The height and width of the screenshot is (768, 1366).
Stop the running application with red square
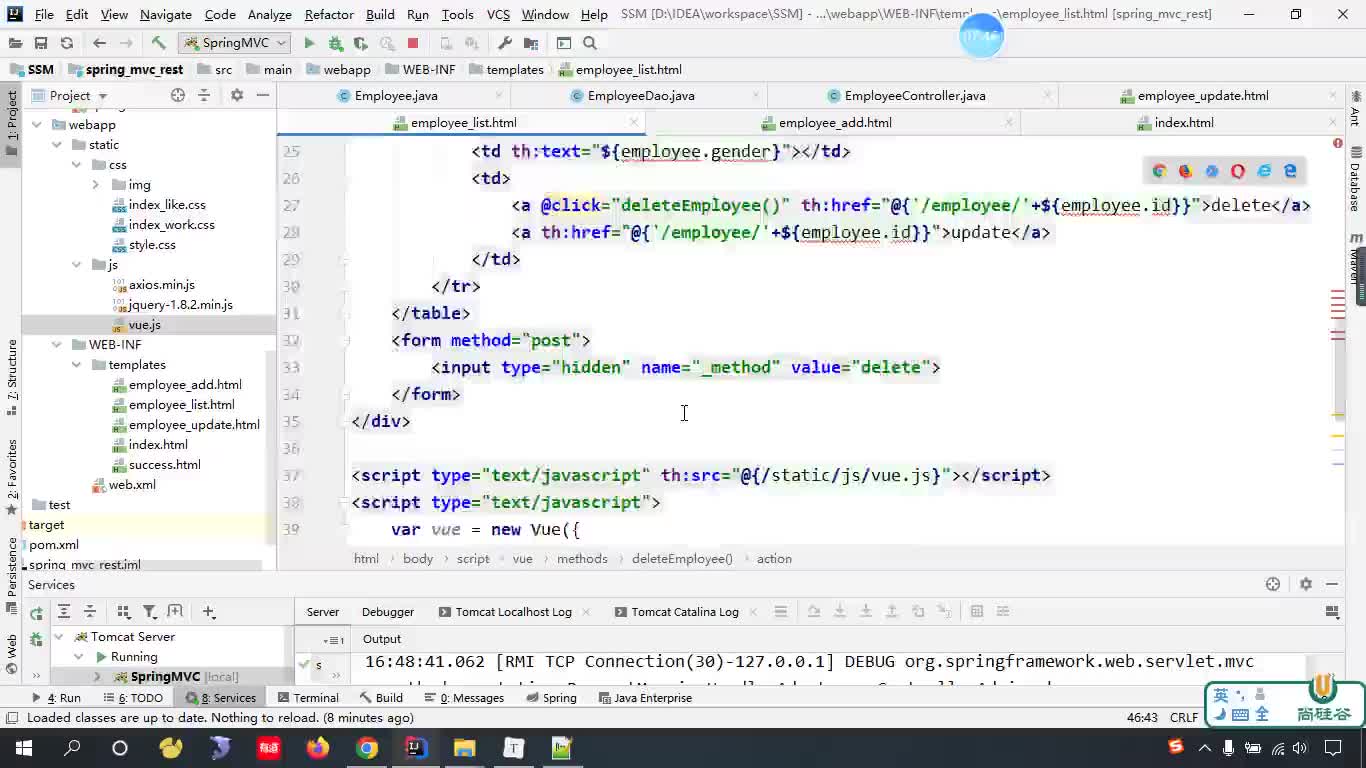pos(412,43)
